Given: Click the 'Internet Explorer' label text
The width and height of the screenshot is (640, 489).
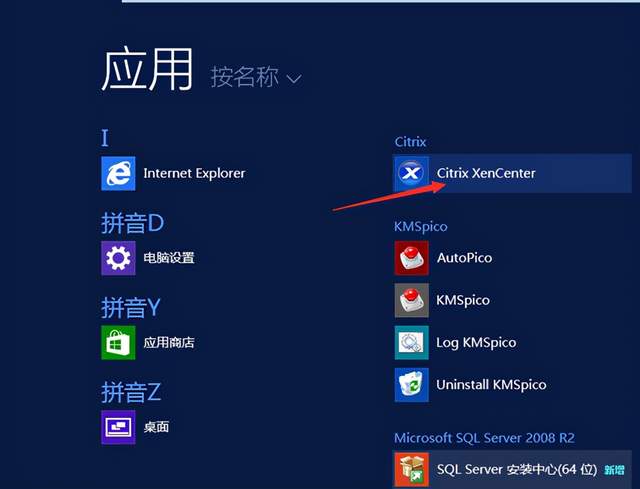Looking at the screenshot, I should pos(194,173).
